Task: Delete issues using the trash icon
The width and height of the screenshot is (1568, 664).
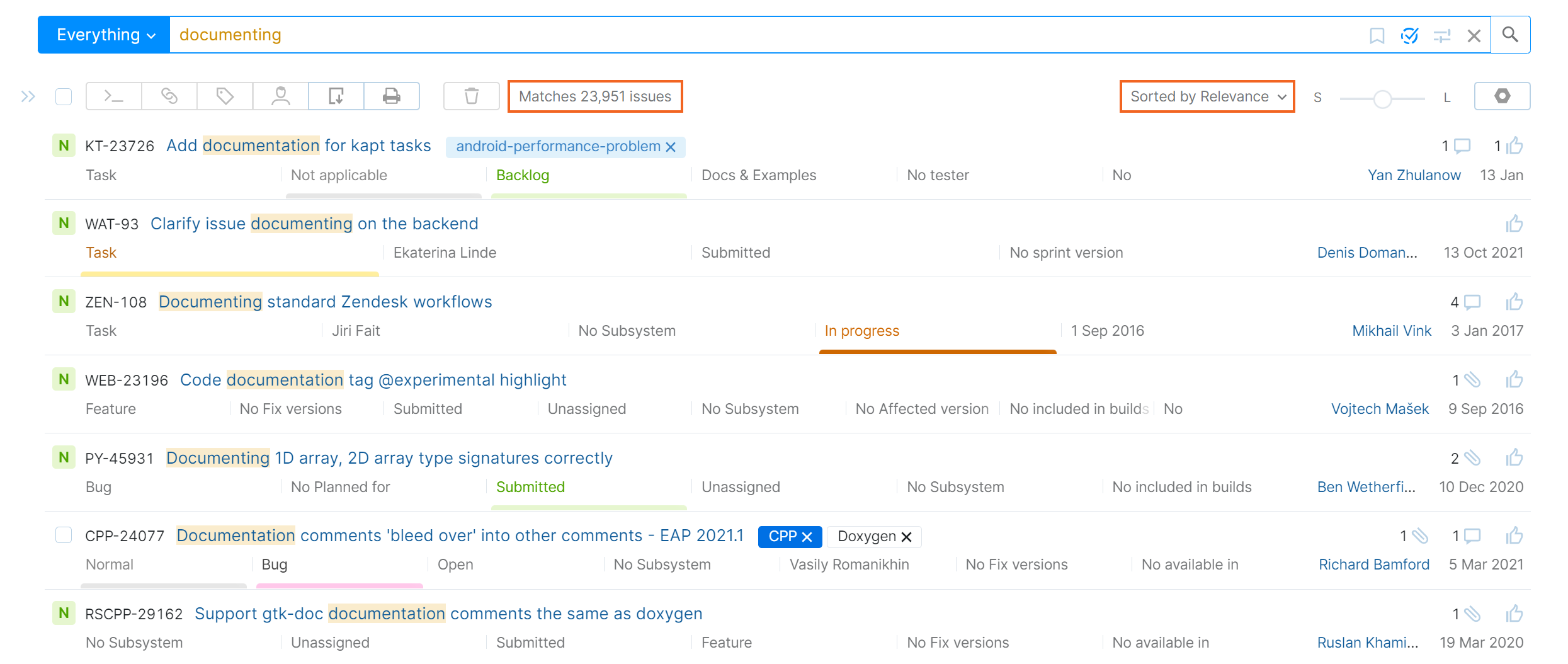Action: [x=471, y=96]
